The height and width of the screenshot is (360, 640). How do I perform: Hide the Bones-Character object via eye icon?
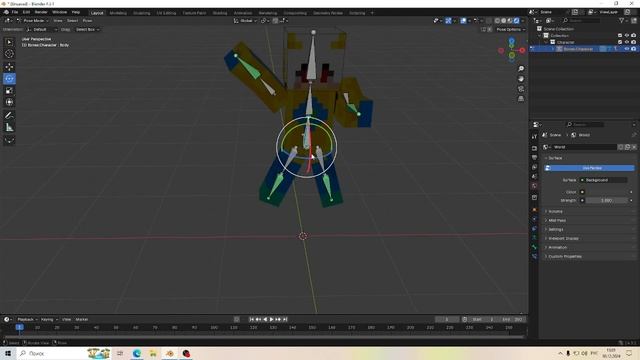627,49
